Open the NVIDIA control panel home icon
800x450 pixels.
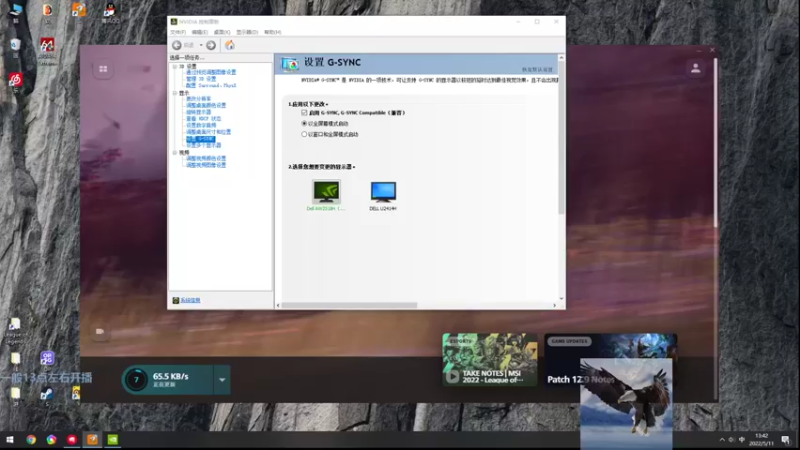(230, 45)
